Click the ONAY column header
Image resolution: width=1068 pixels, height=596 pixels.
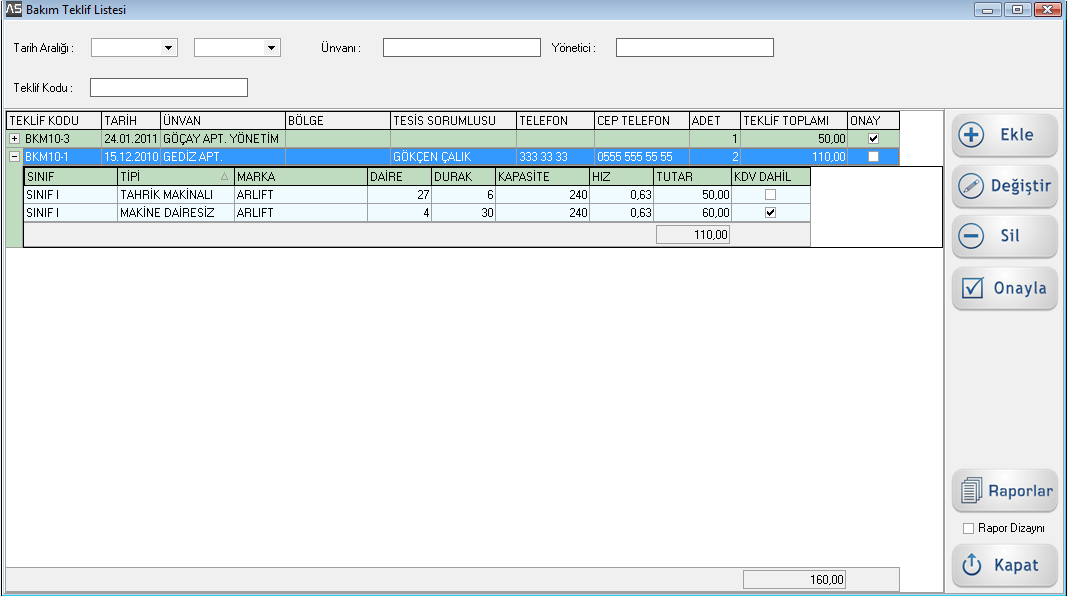(873, 121)
